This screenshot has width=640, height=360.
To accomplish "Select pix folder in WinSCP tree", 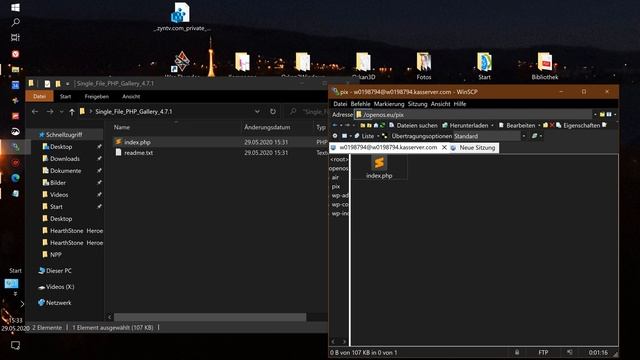I will [x=336, y=187].
